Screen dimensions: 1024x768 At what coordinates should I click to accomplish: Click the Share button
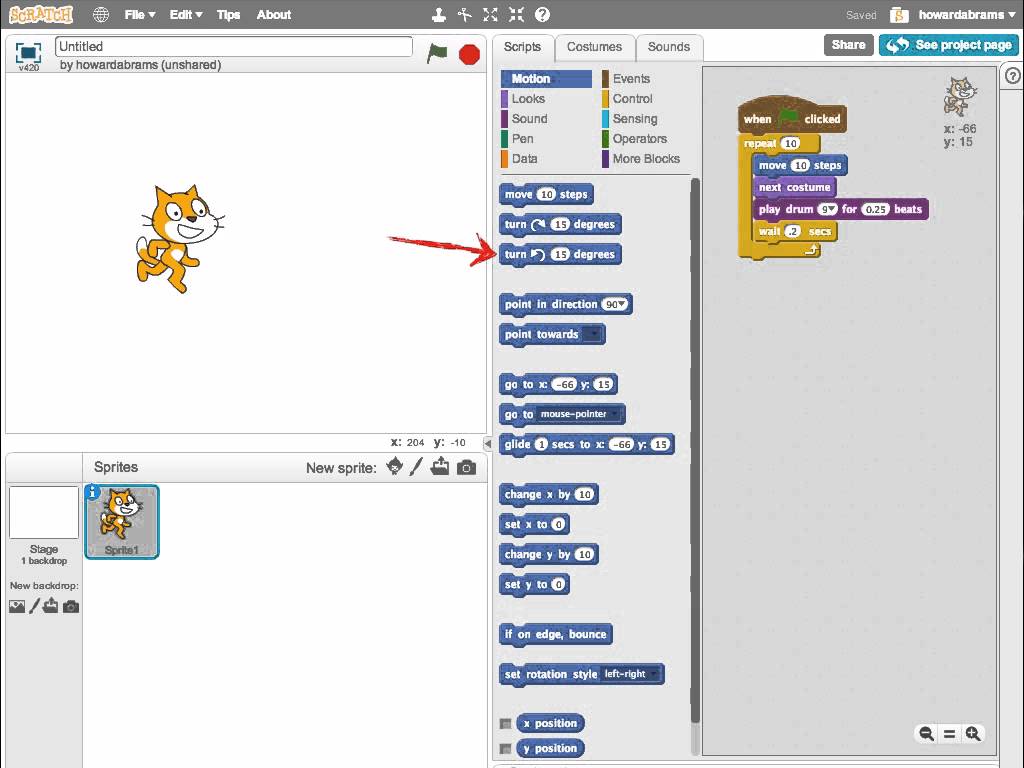pos(848,44)
